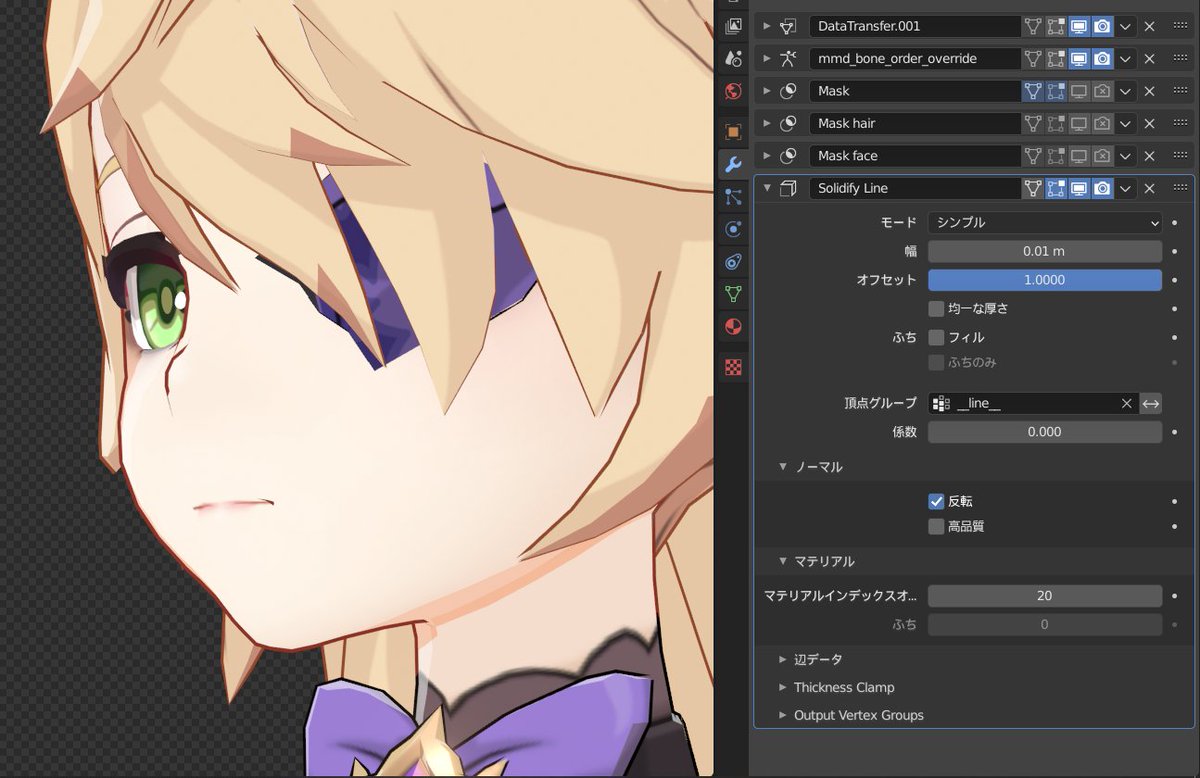This screenshot has width=1200, height=778.
Task: Expand the Mask modifier panel
Action: coord(767,91)
